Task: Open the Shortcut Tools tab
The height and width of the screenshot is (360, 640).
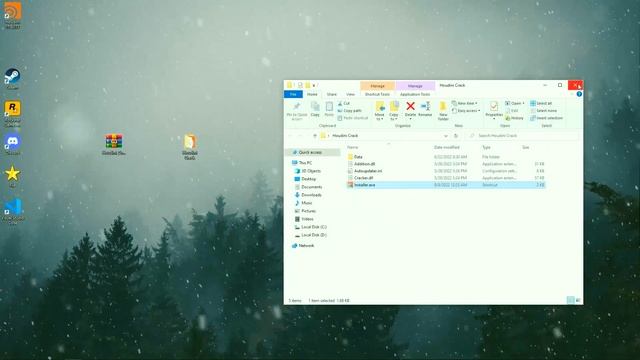Action: pyautogui.click(x=377, y=94)
